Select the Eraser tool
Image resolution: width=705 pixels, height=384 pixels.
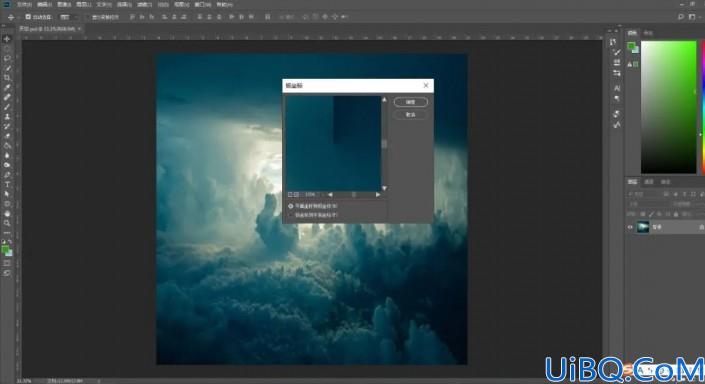[7, 136]
